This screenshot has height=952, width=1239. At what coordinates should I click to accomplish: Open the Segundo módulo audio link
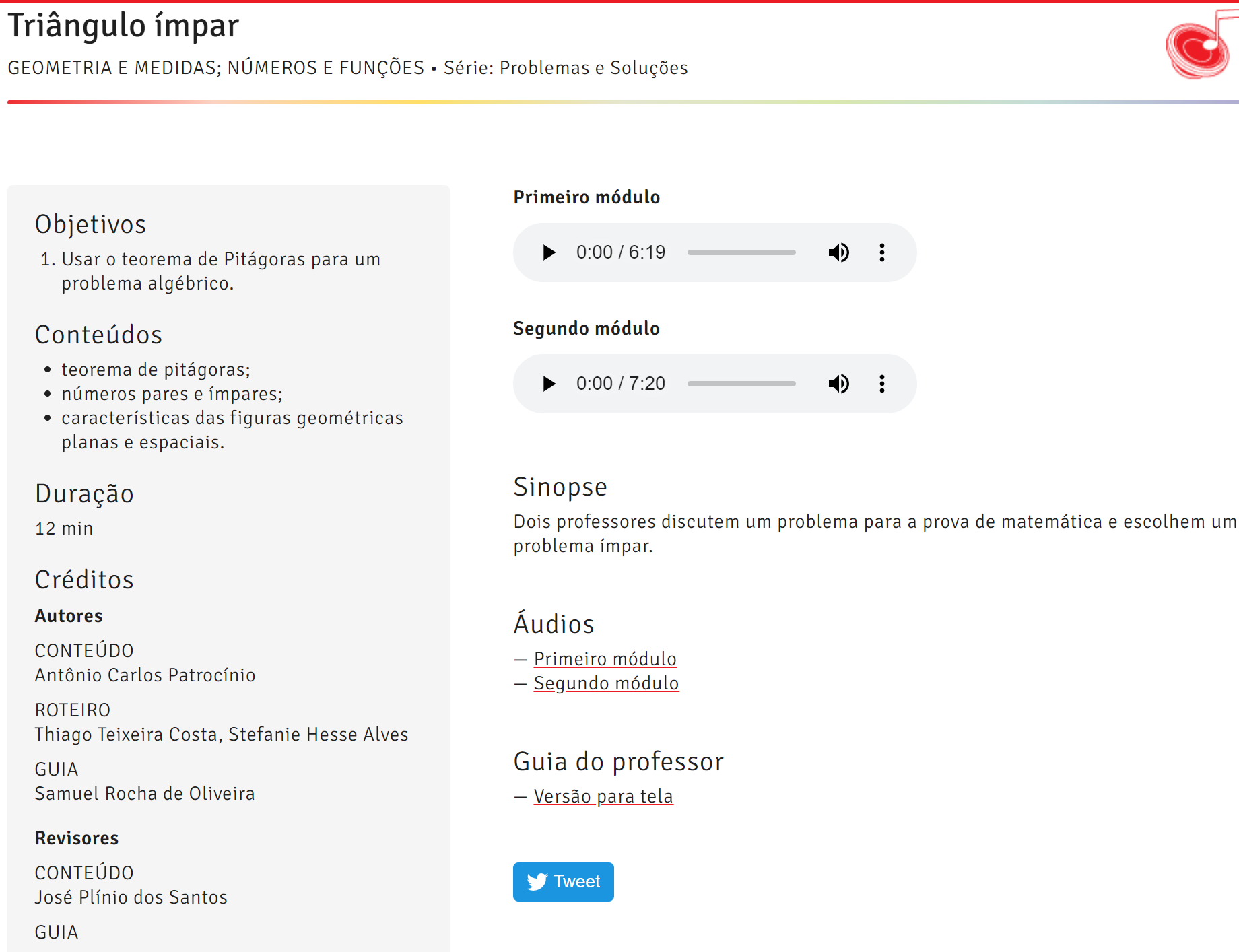coord(606,683)
